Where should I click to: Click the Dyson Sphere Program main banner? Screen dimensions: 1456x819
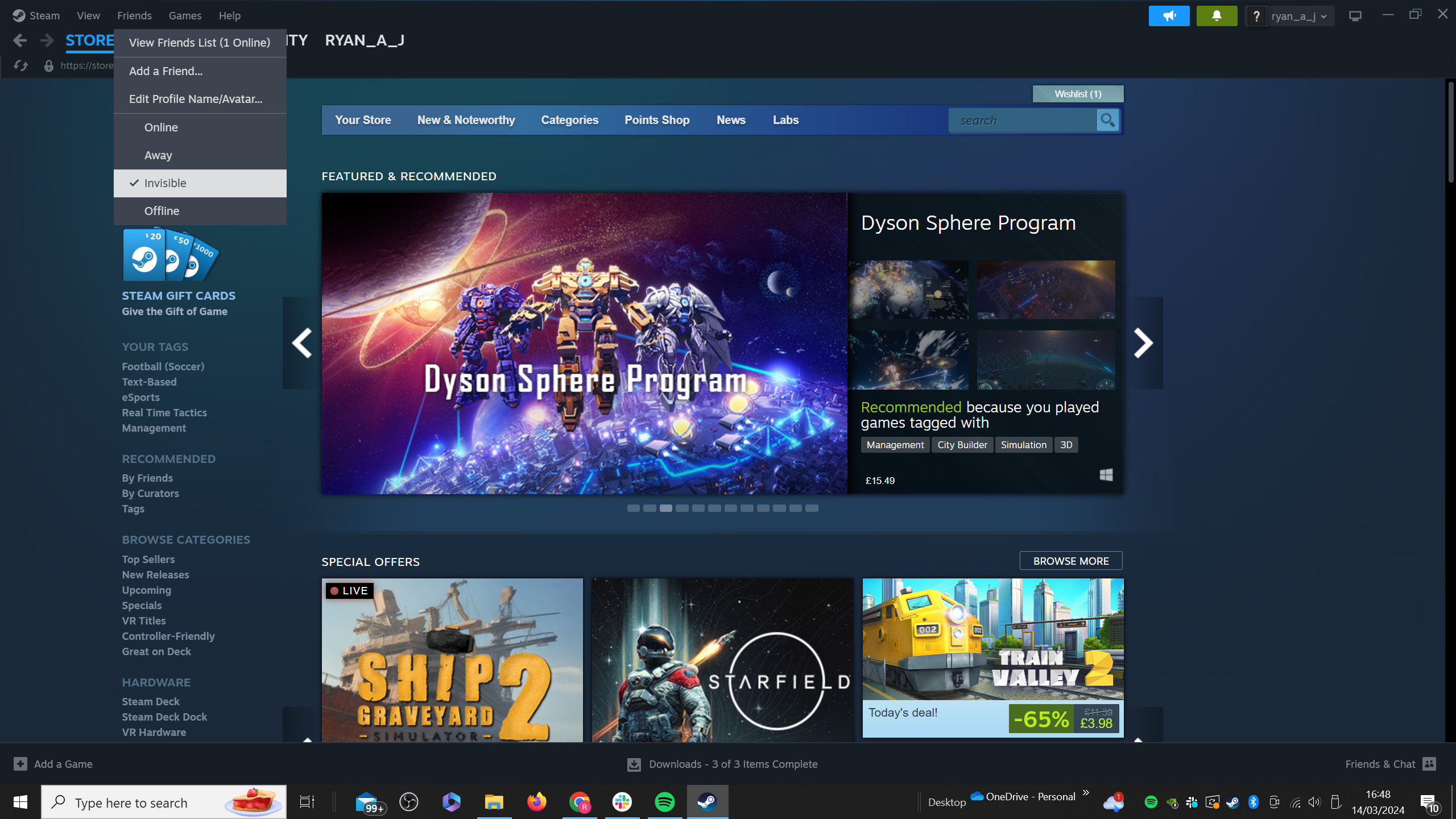point(584,344)
